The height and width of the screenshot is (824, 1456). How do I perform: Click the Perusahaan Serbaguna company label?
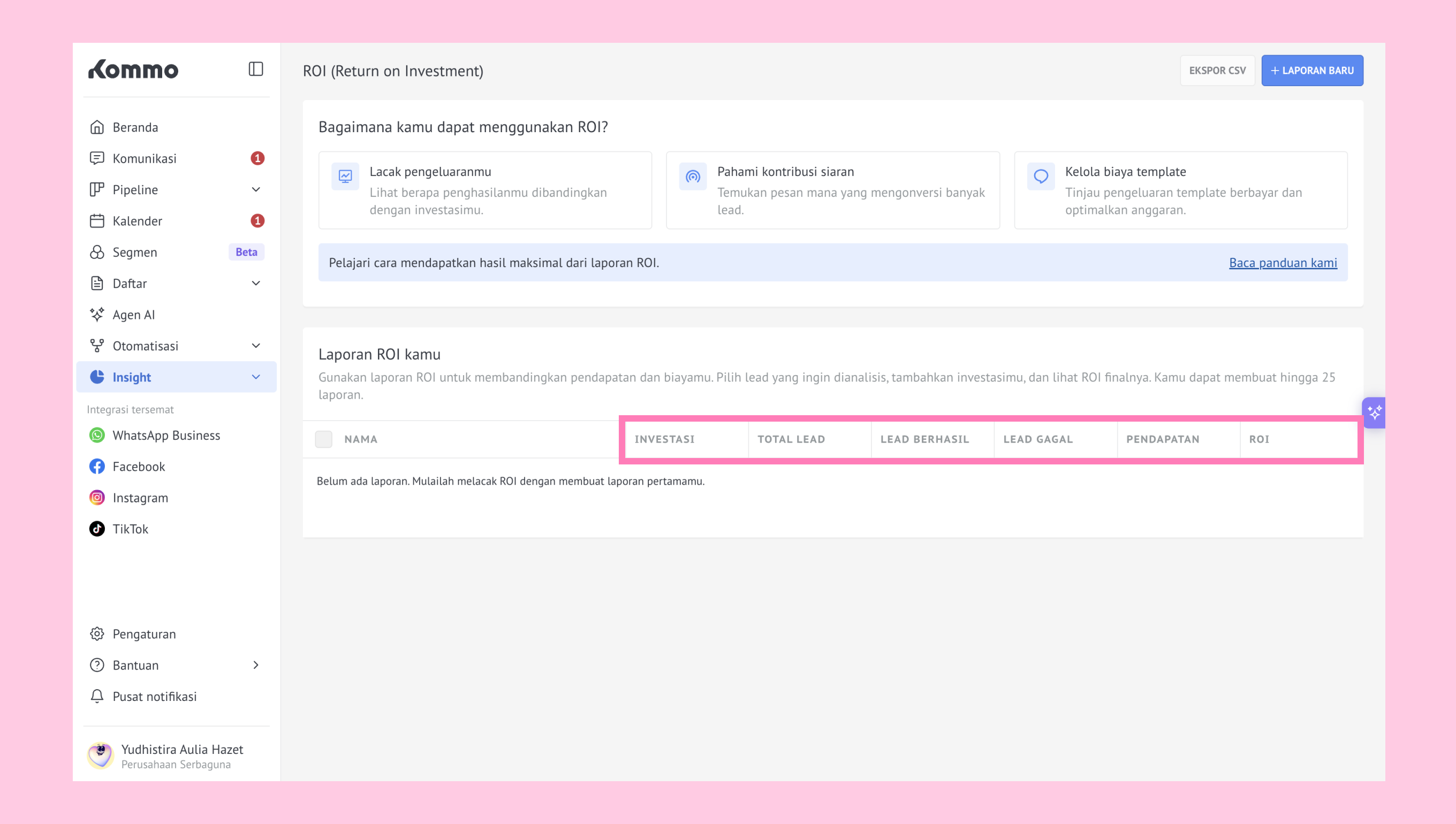click(x=176, y=765)
